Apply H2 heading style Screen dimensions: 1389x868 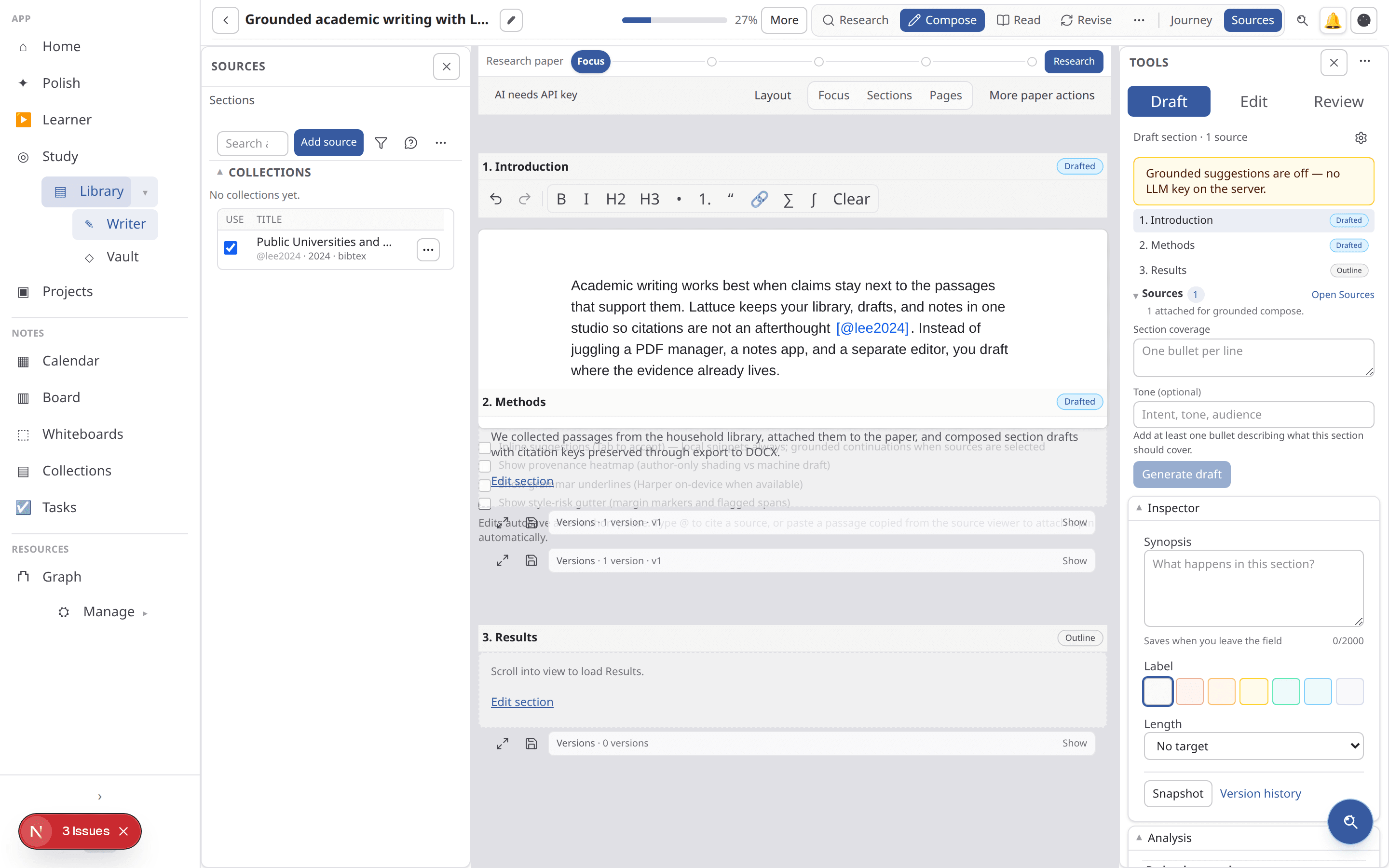(615, 199)
